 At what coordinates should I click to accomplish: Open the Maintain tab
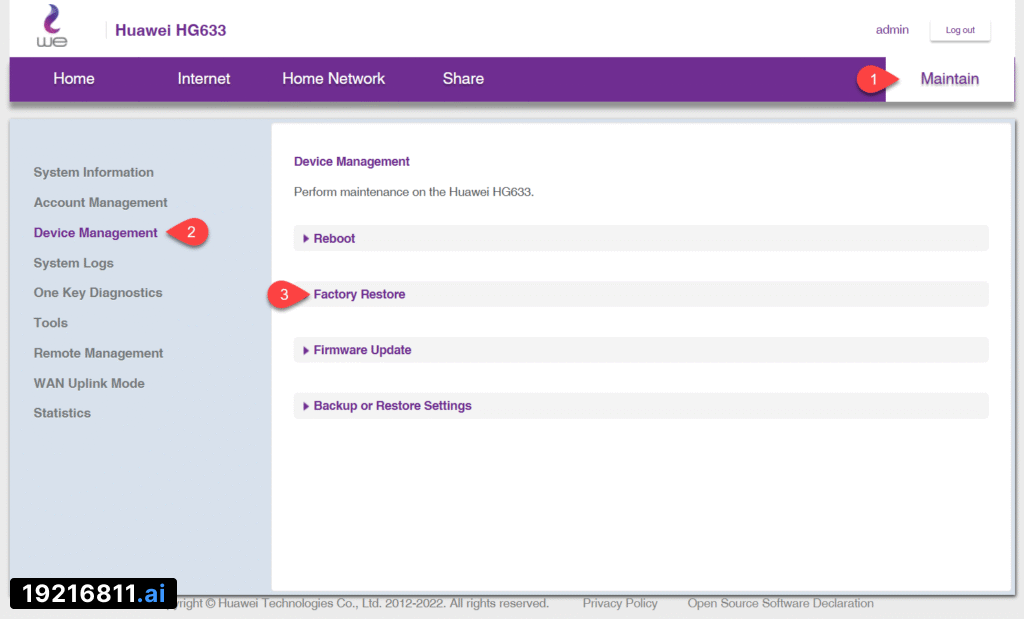(x=949, y=79)
